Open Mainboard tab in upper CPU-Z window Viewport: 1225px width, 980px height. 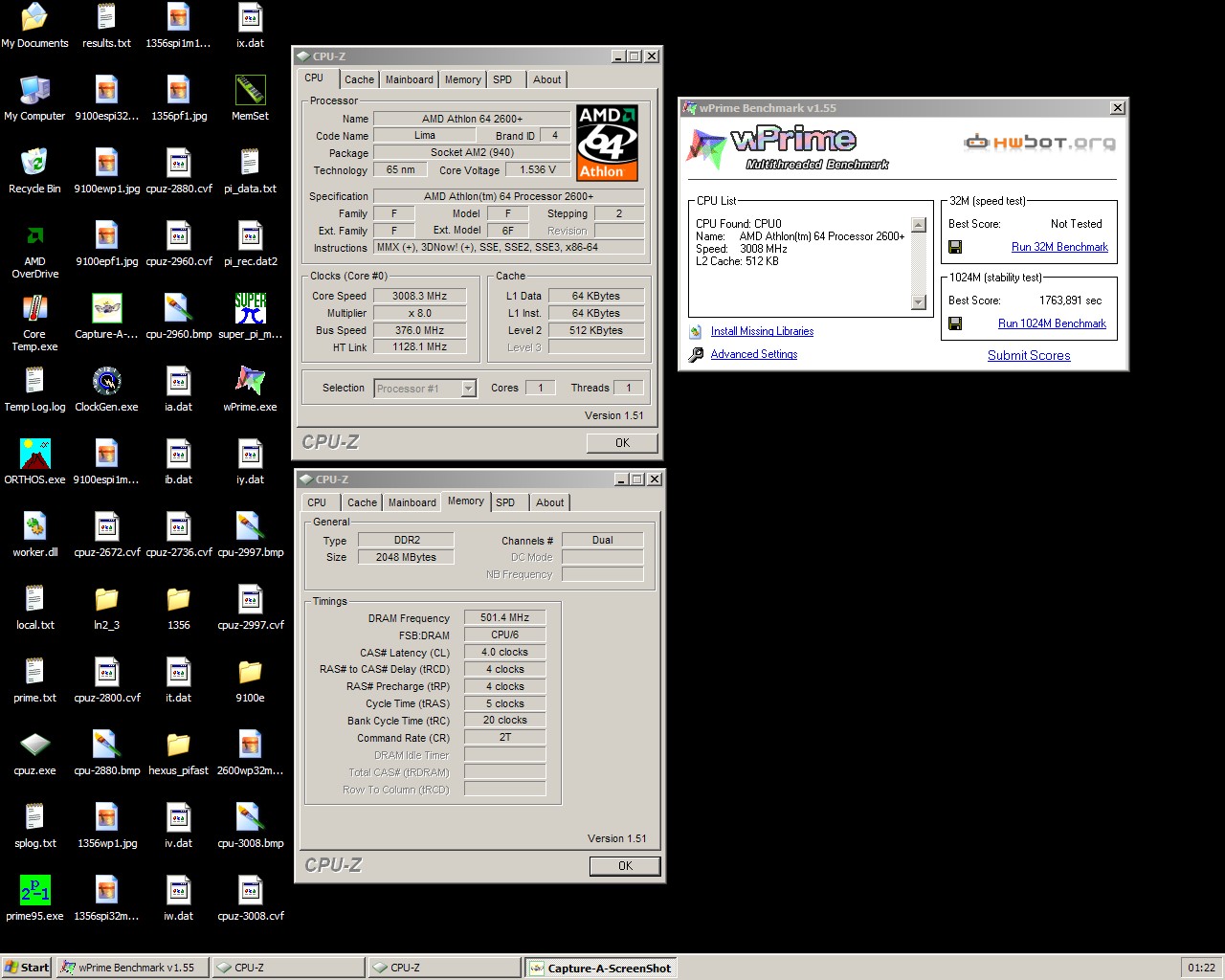tap(410, 79)
